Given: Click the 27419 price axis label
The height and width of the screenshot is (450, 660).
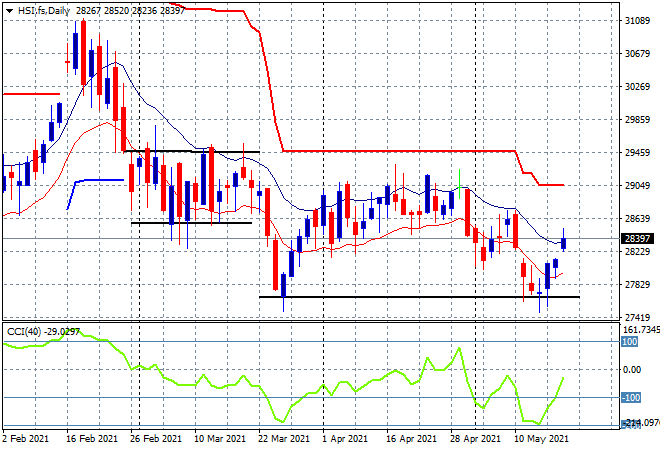Looking at the screenshot, I should pyautogui.click(x=637, y=317).
